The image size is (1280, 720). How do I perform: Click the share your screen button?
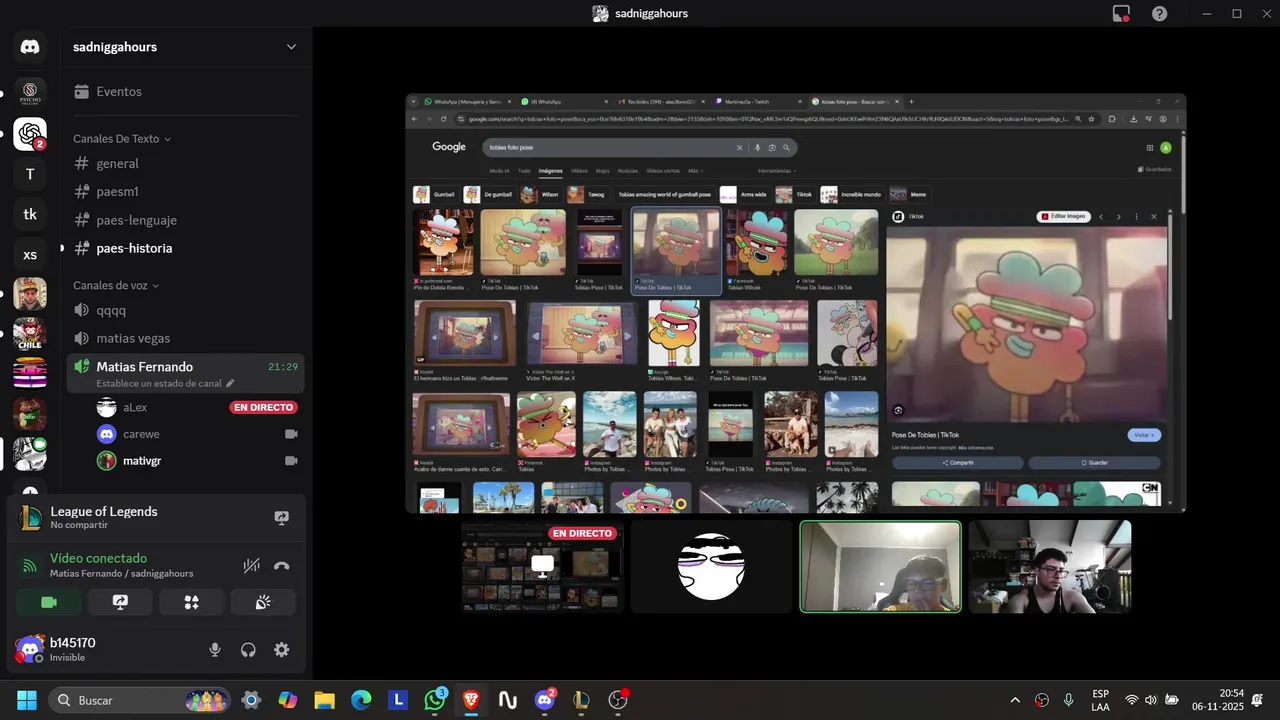click(x=120, y=602)
